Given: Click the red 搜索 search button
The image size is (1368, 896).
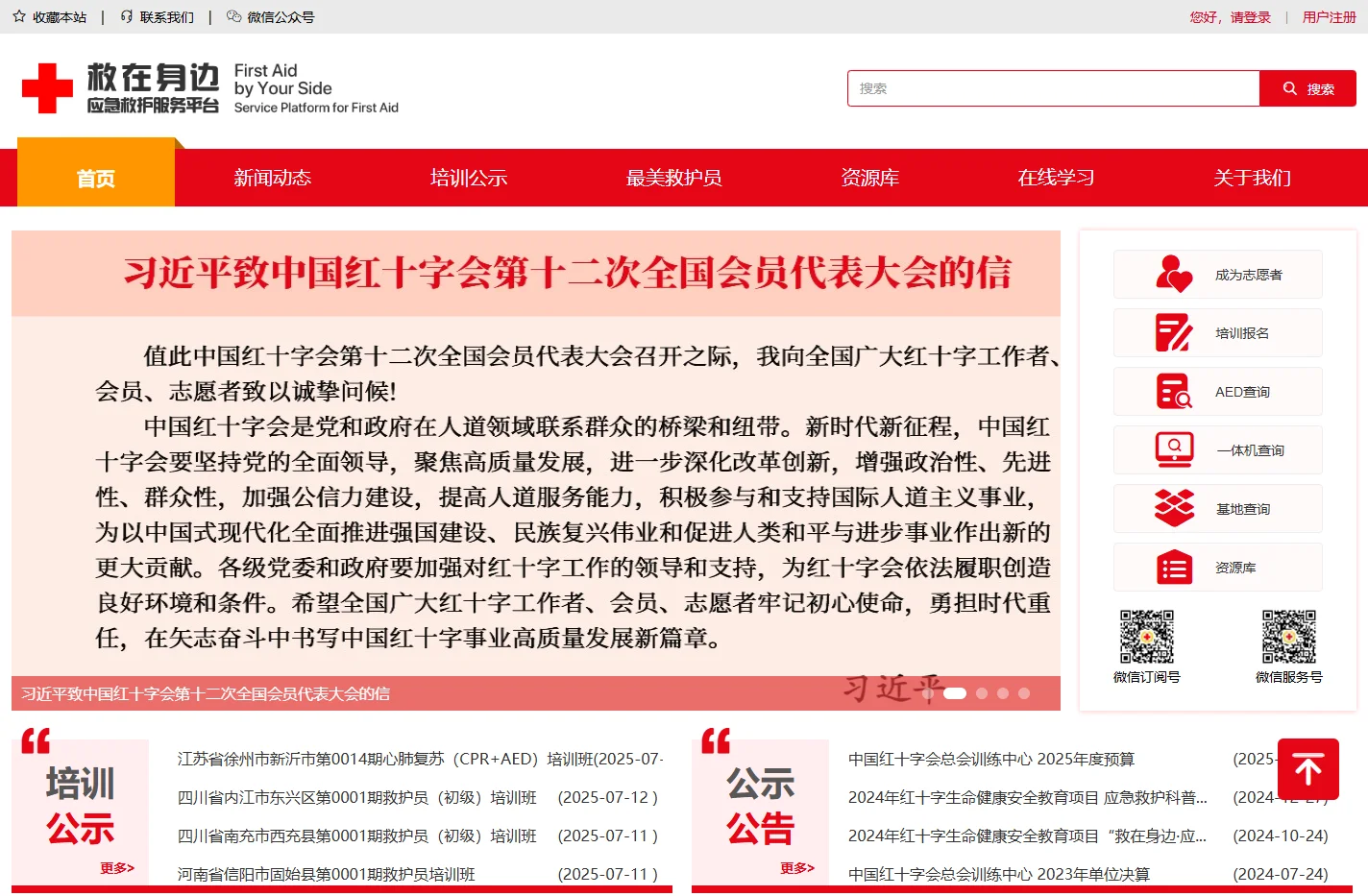Looking at the screenshot, I should (1308, 88).
